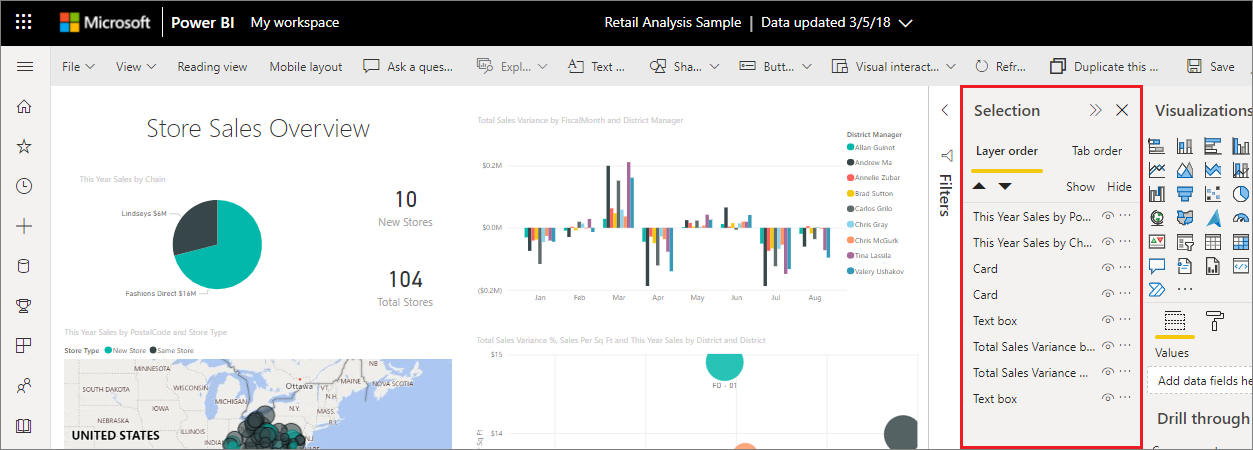
Task: Select the gauge visualization icon
Action: (1241, 217)
